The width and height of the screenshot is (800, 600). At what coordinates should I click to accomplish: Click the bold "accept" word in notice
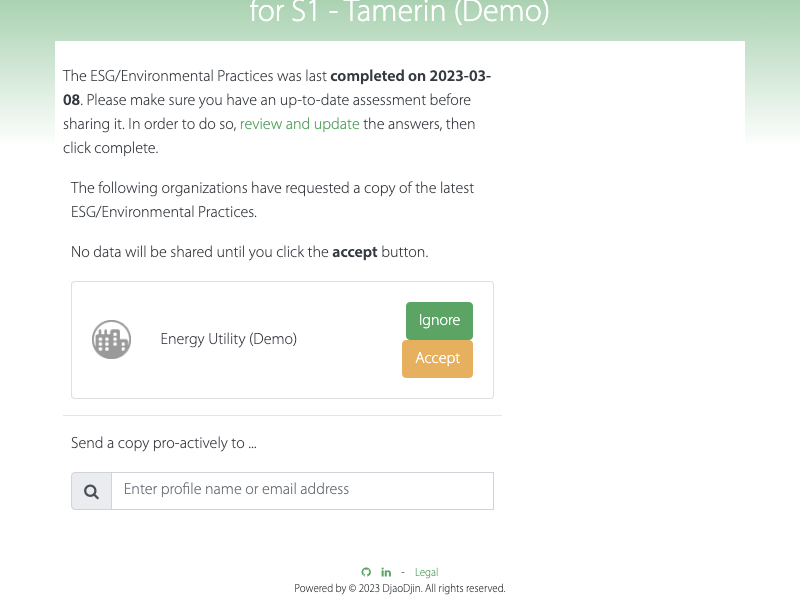354,252
